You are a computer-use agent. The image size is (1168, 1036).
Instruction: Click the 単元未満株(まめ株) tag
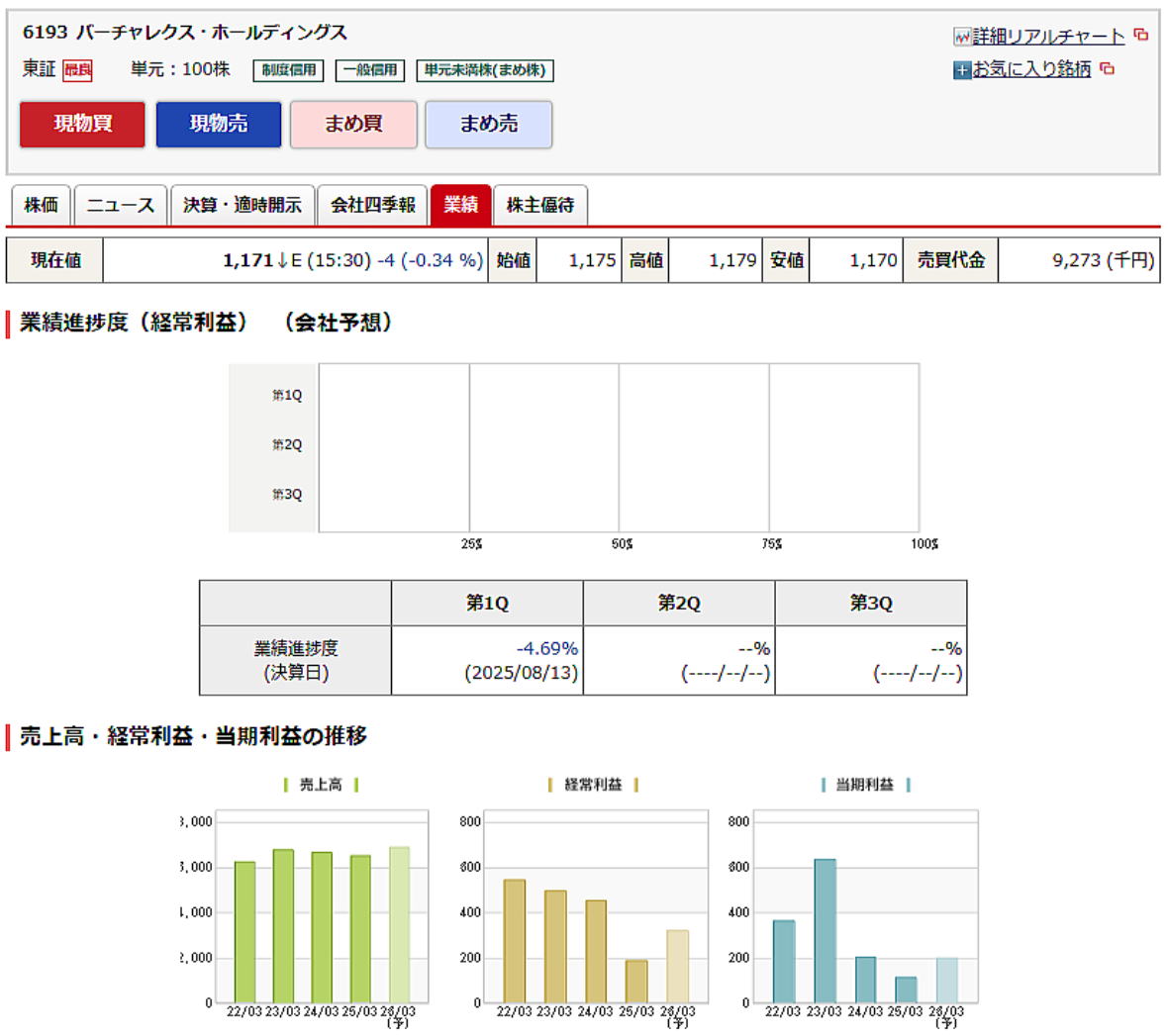[485, 71]
